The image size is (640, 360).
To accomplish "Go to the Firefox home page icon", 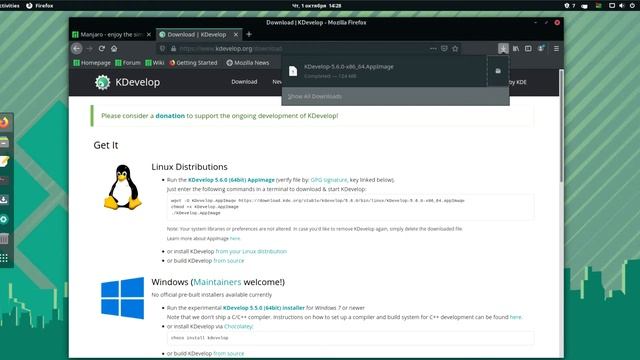I will (114, 49).
